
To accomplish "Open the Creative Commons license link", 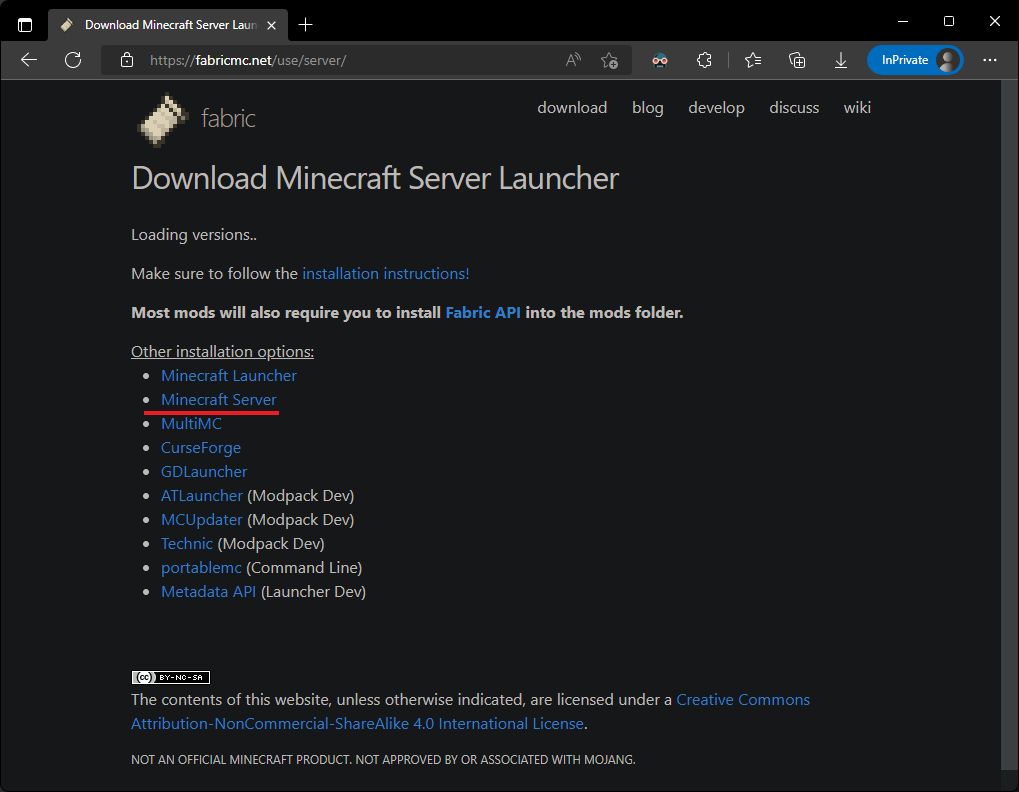I will 471,711.
